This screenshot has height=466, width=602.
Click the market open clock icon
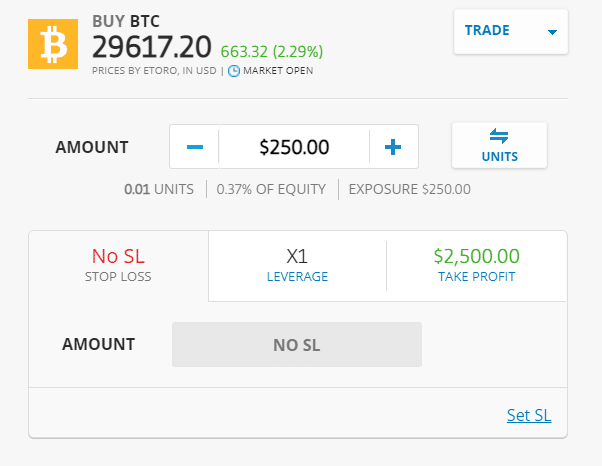point(234,71)
